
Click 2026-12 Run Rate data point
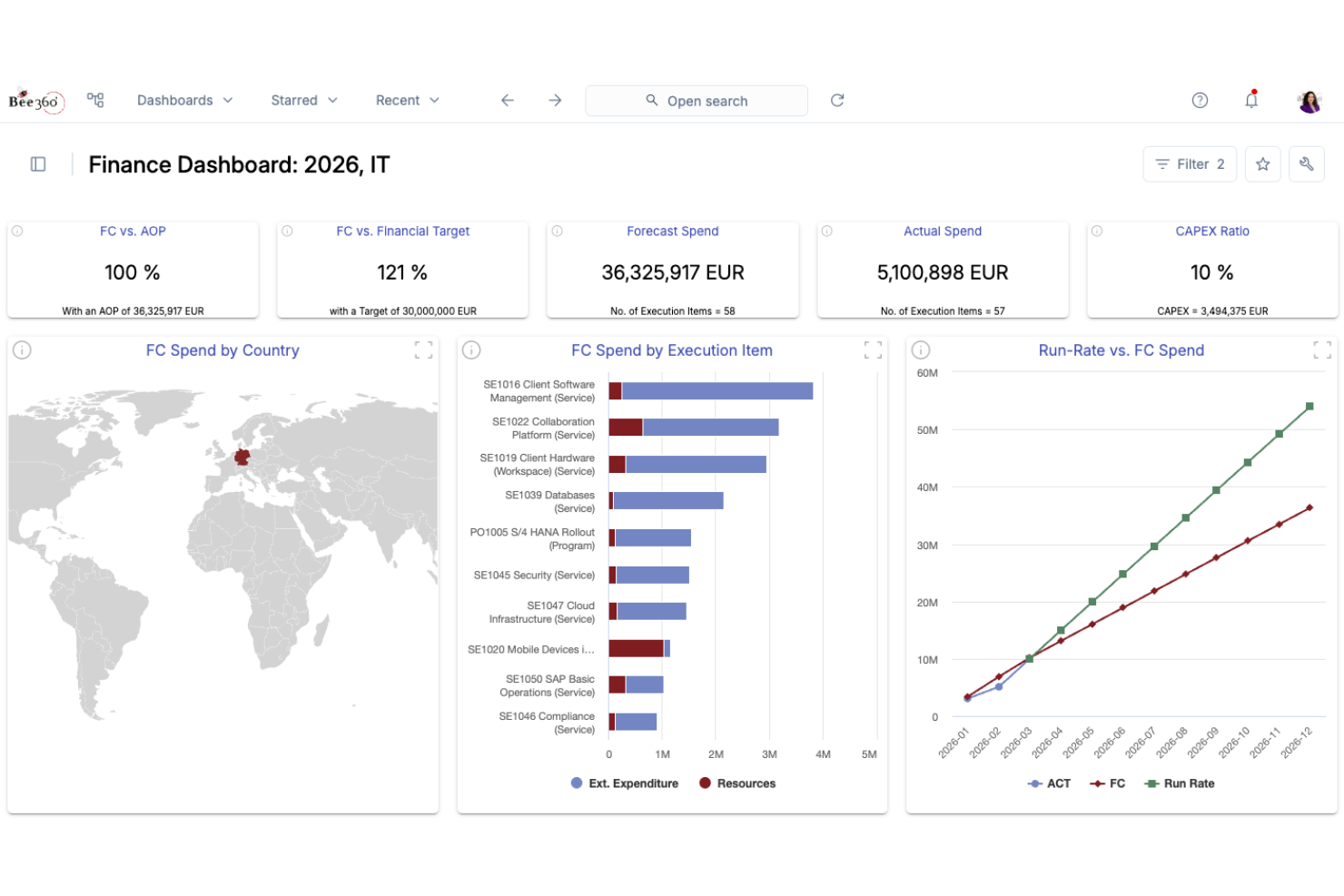[1309, 407]
